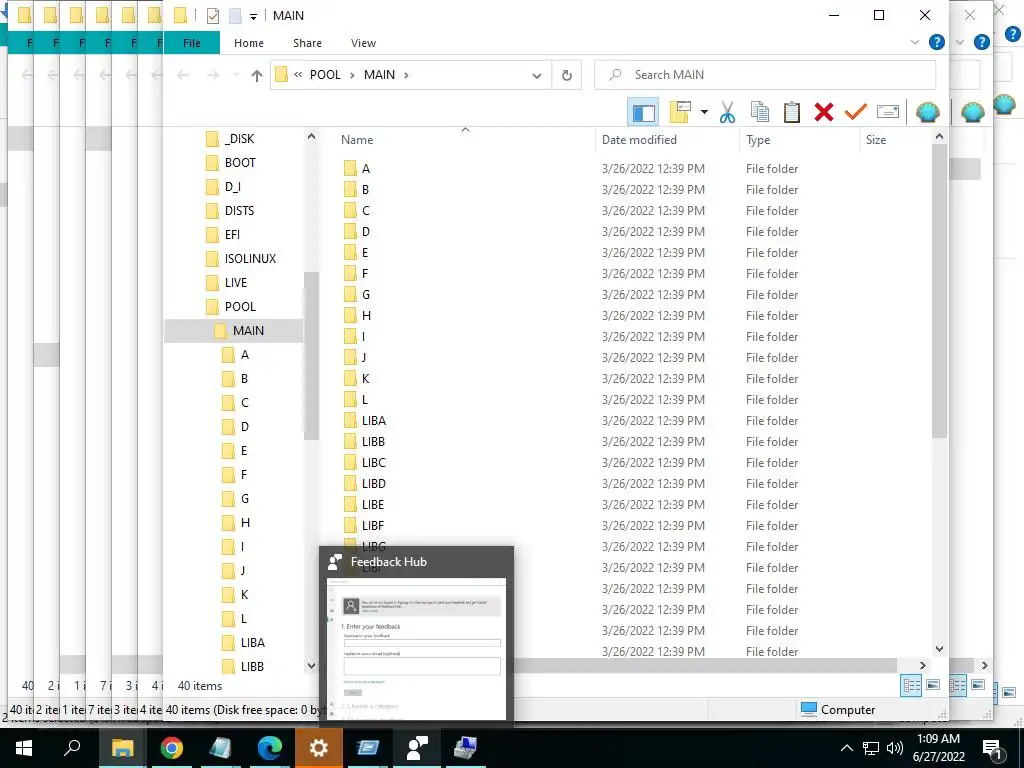Sort by Type column header

[758, 140]
